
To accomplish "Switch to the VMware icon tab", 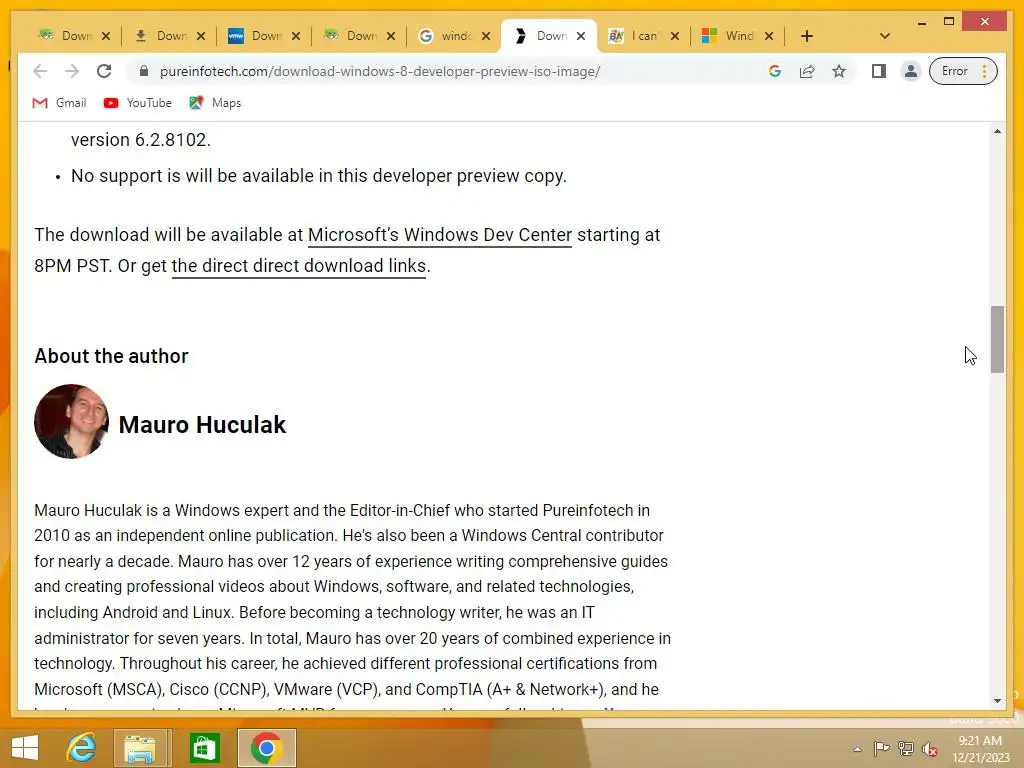I will click(256, 36).
